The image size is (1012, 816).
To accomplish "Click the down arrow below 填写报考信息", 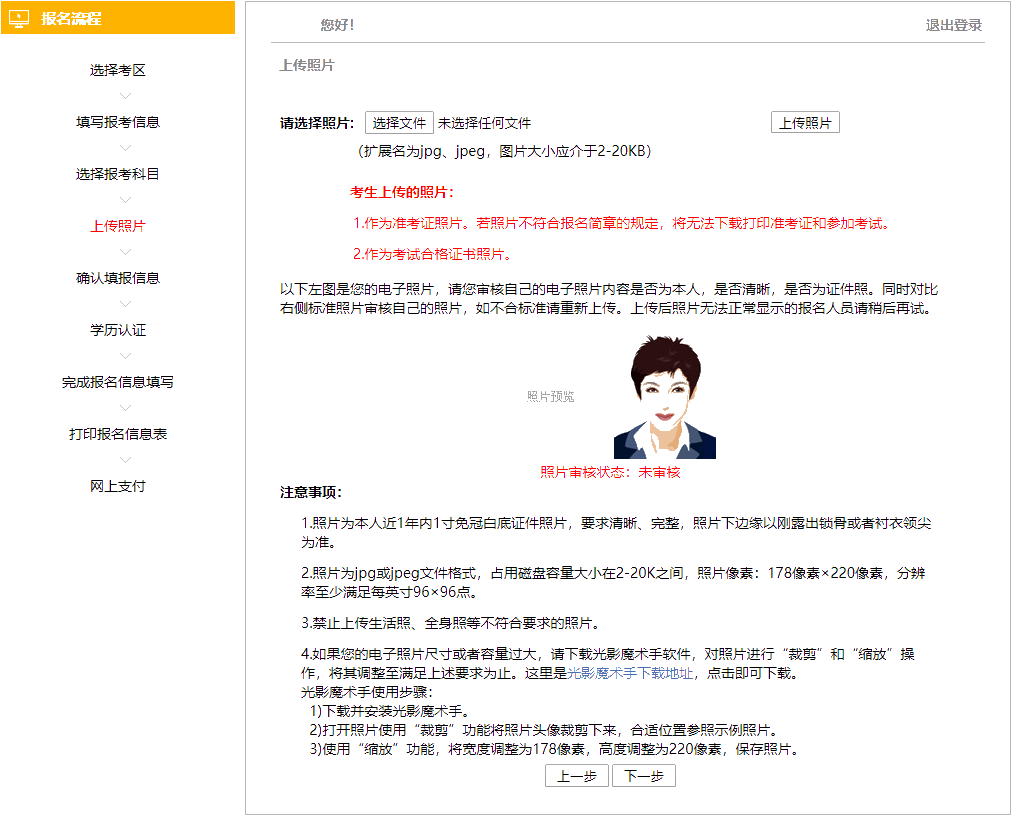I will tap(124, 147).
